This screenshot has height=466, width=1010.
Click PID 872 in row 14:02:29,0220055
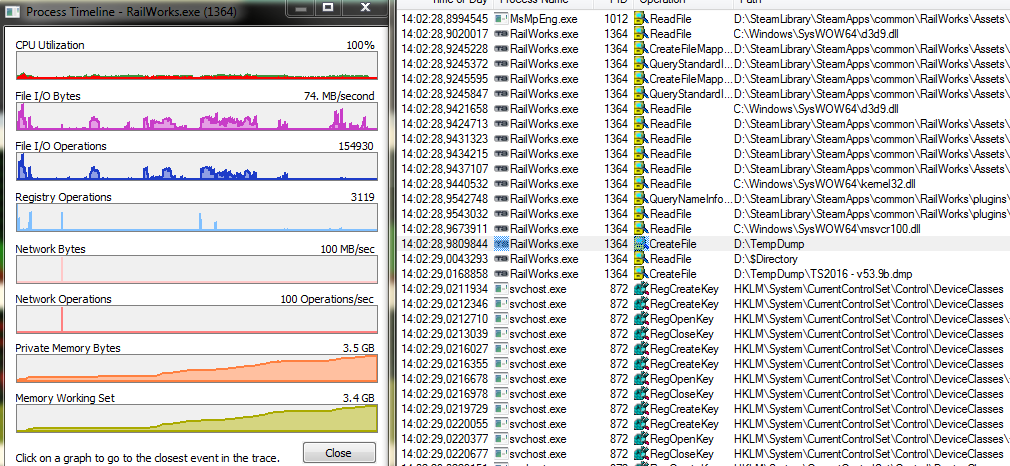[618, 424]
